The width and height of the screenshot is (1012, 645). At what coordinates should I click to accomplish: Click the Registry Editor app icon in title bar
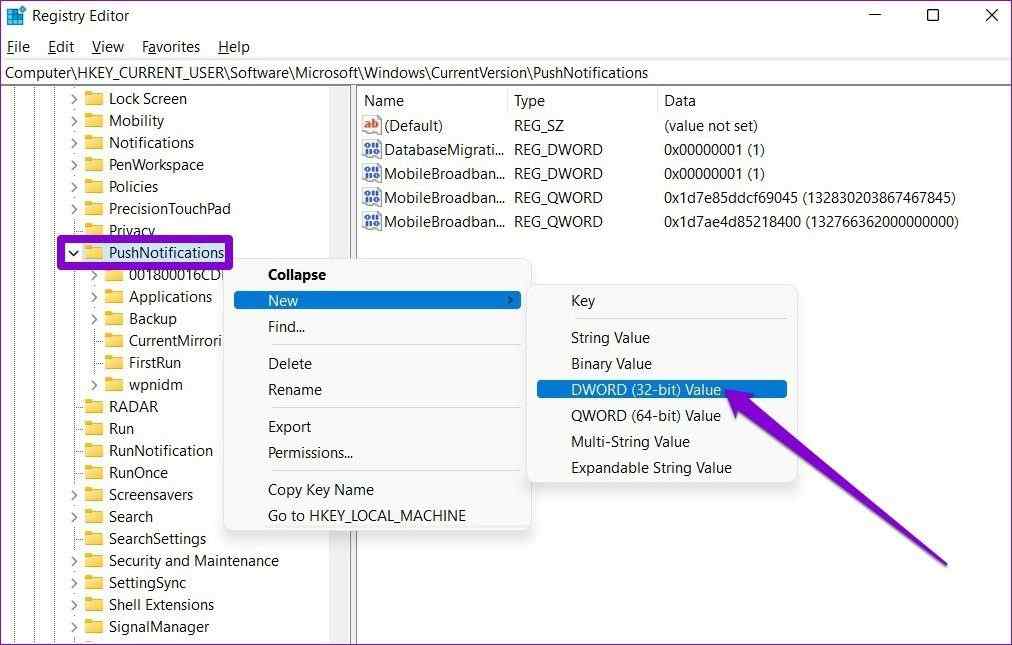point(15,15)
